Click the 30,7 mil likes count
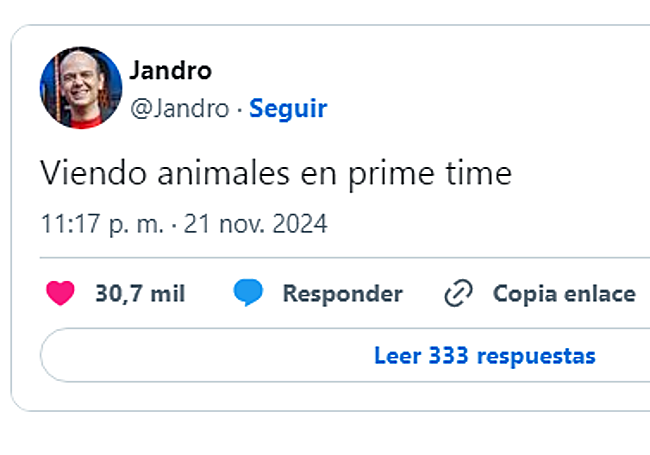Screen dimensions: 650x455 point(140,294)
